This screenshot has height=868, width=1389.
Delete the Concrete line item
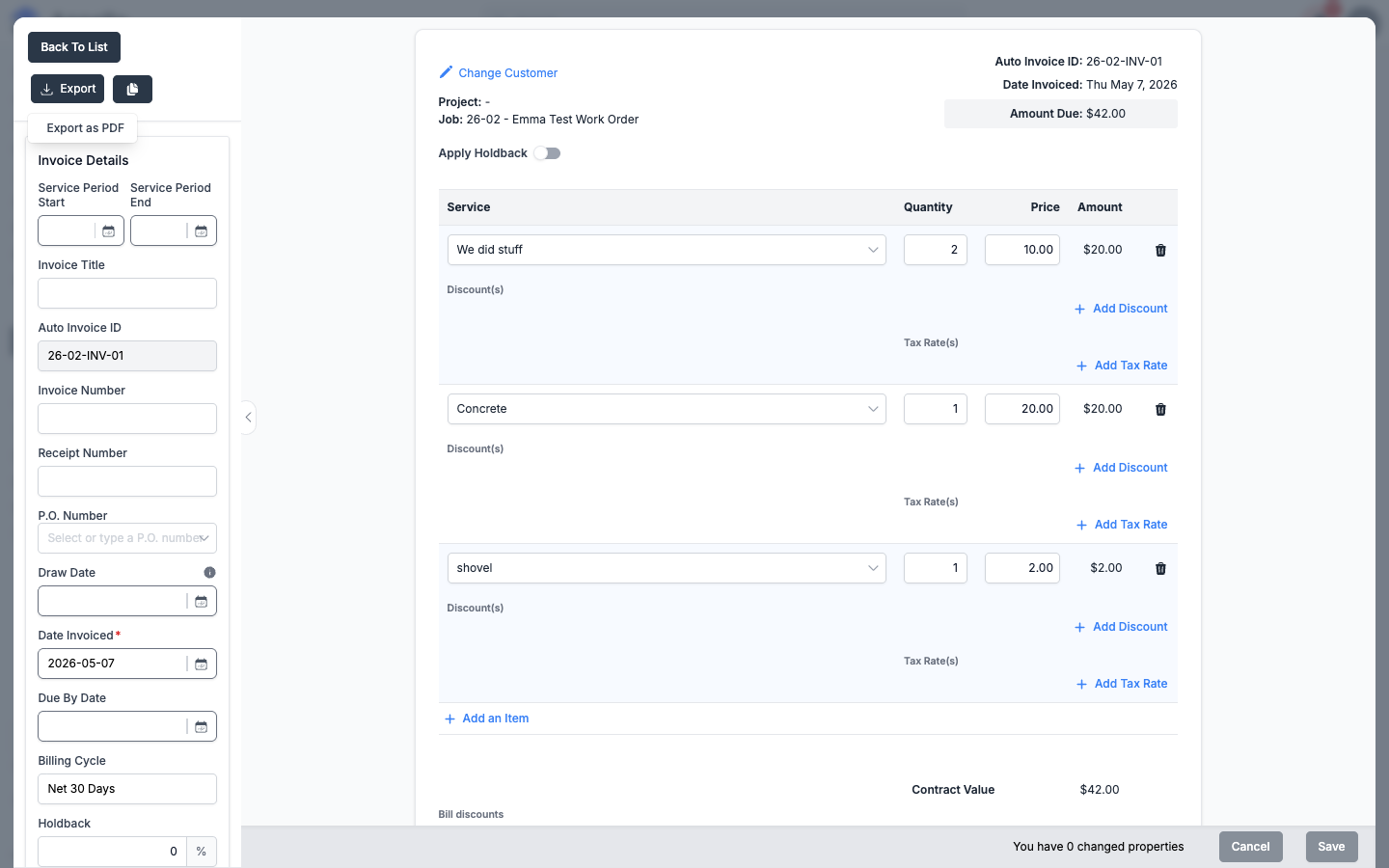(x=1160, y=409)
